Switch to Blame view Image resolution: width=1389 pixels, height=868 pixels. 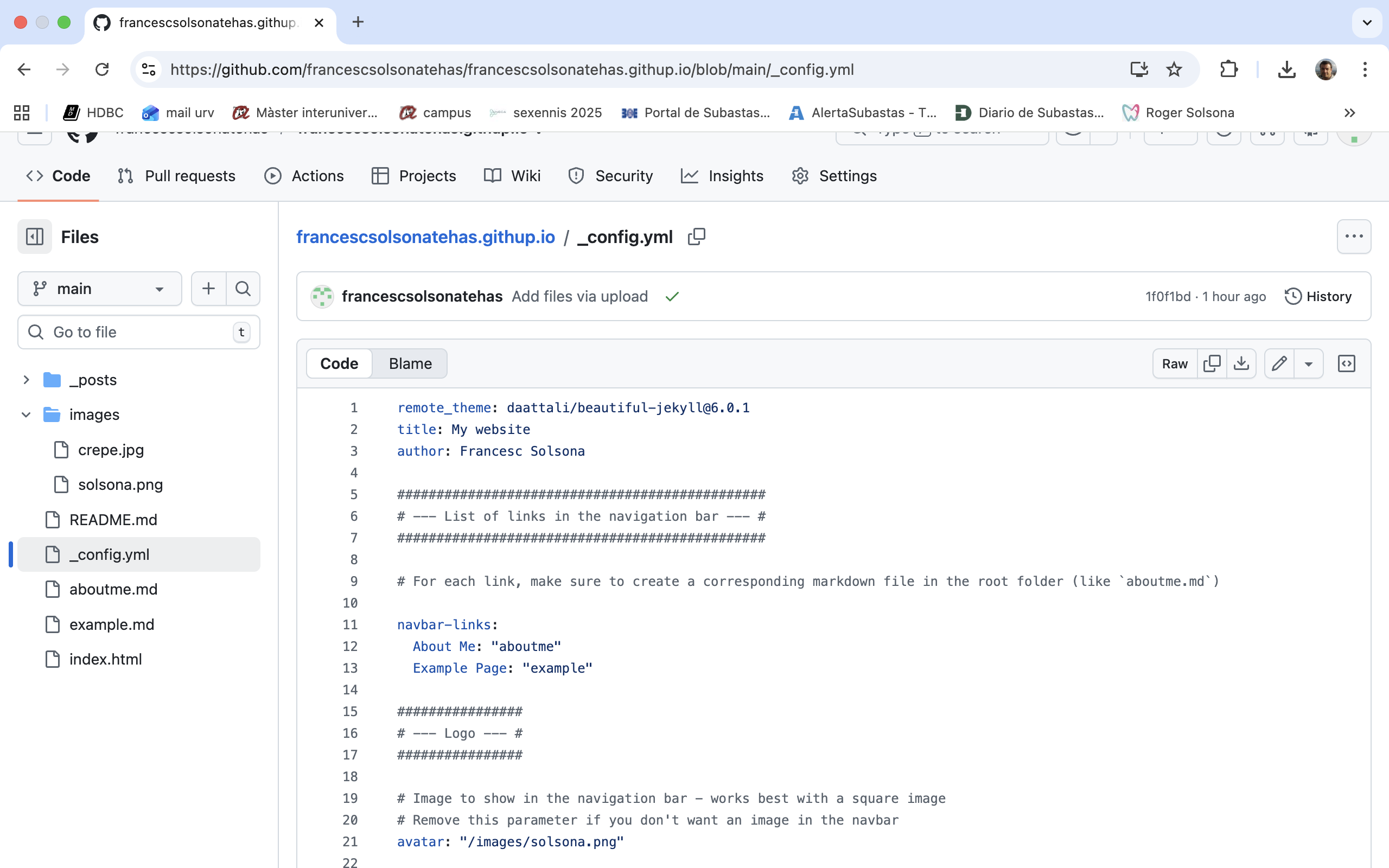[410, 363]
